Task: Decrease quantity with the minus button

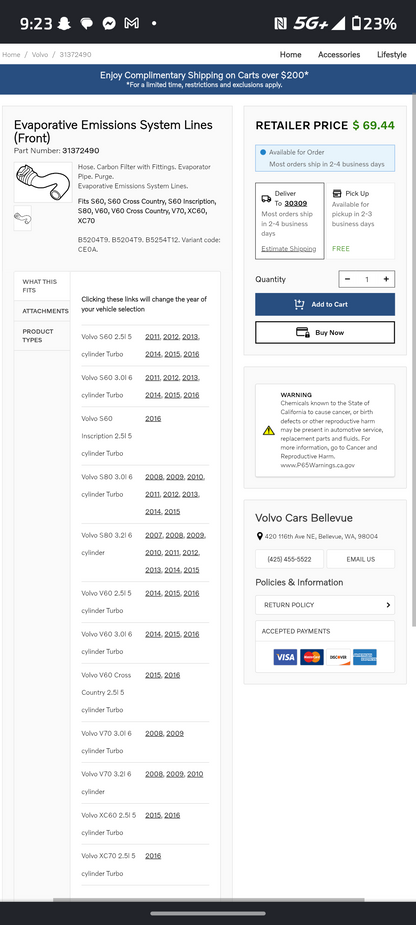Action: [x=348, y=279]
